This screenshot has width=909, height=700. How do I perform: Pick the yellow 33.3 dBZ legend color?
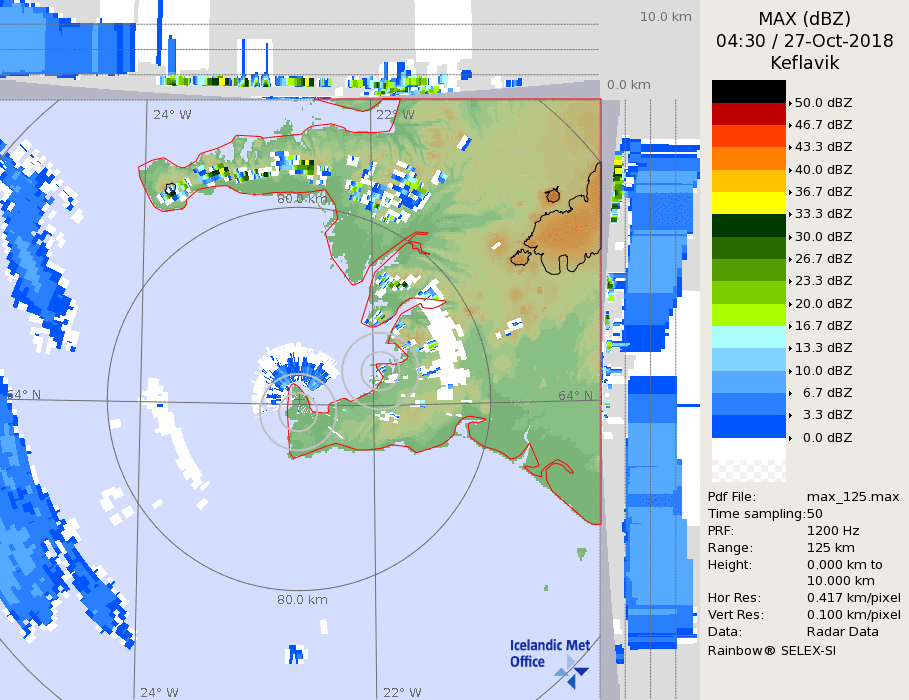(748, 202)
